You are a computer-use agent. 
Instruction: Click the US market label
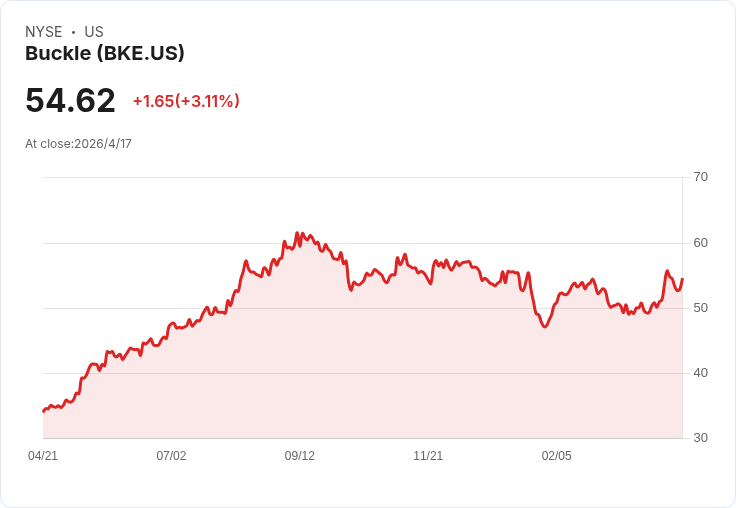(x=94, y=31)
